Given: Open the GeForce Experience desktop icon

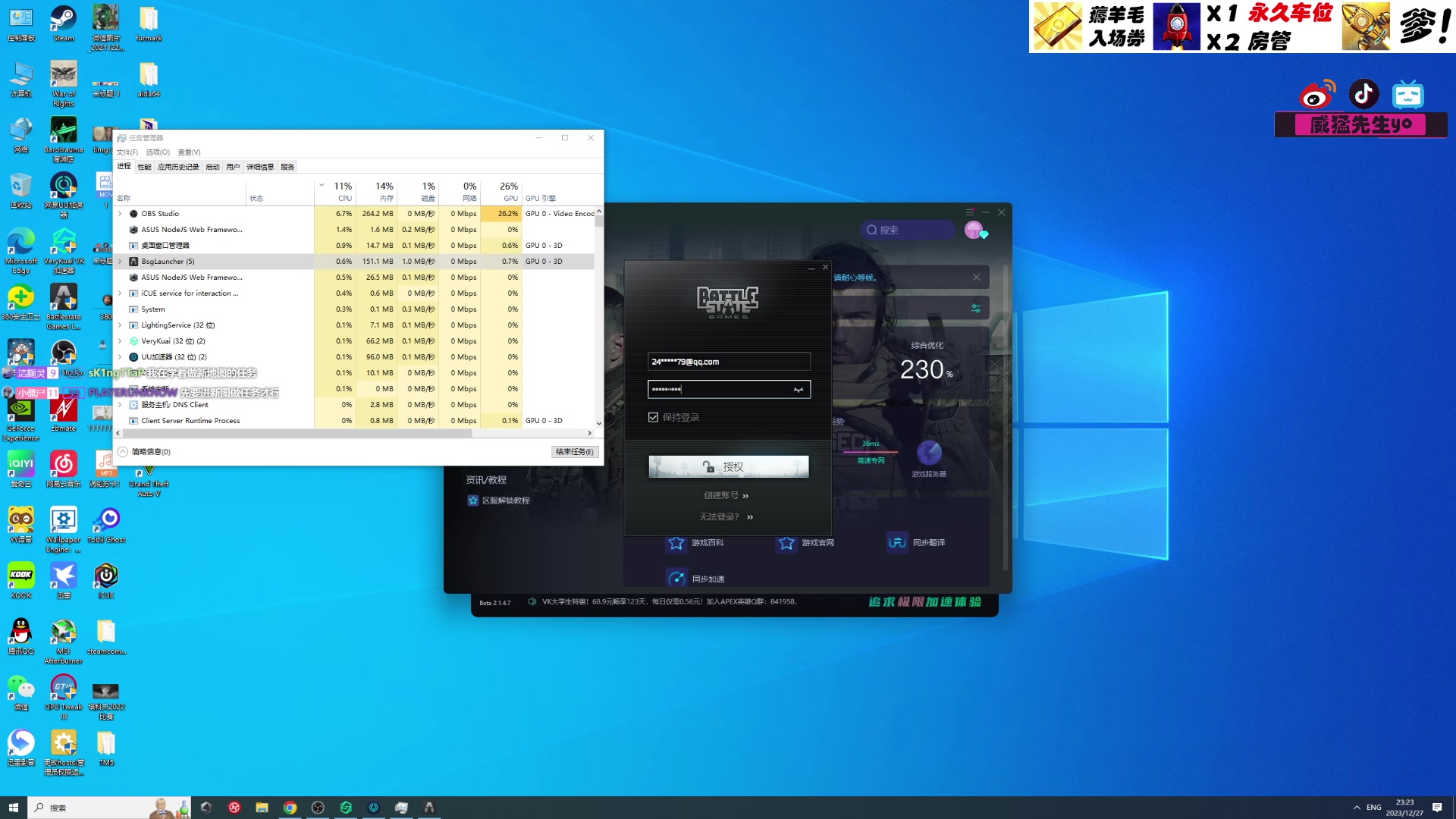Looking at the screenshot, I should pos(21,418).
